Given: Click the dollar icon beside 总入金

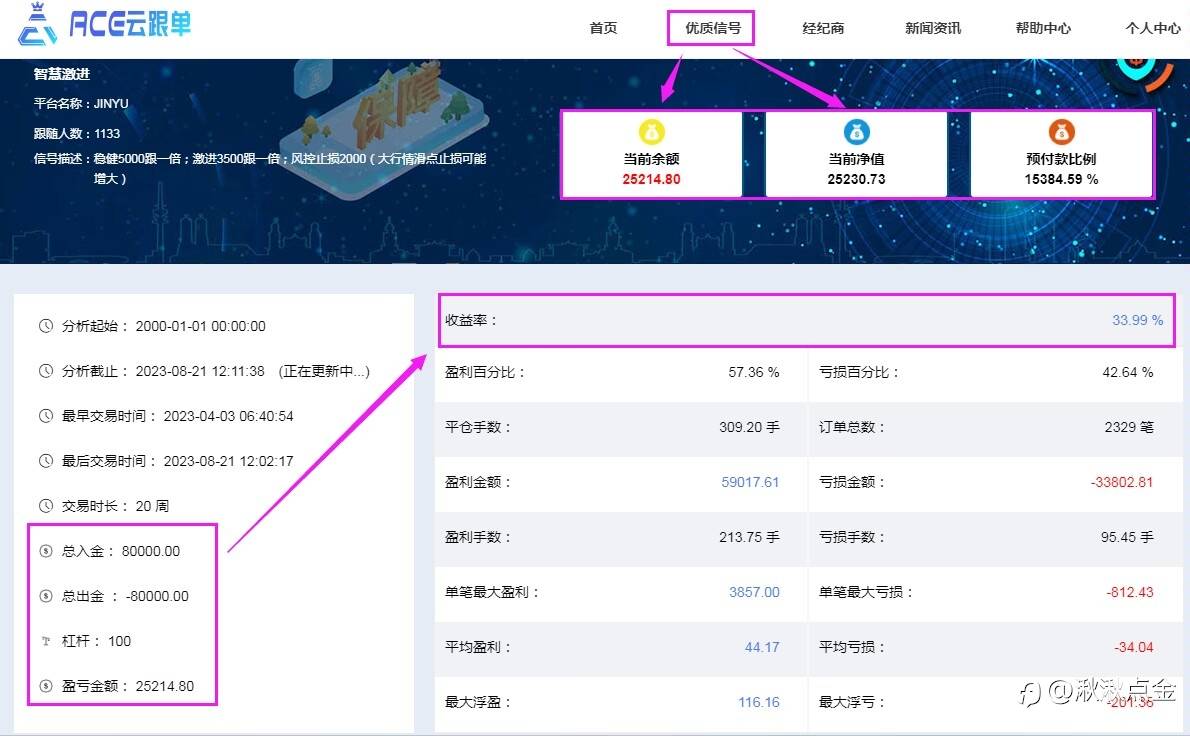Looking at the screenshot, I should click(46, 551).
